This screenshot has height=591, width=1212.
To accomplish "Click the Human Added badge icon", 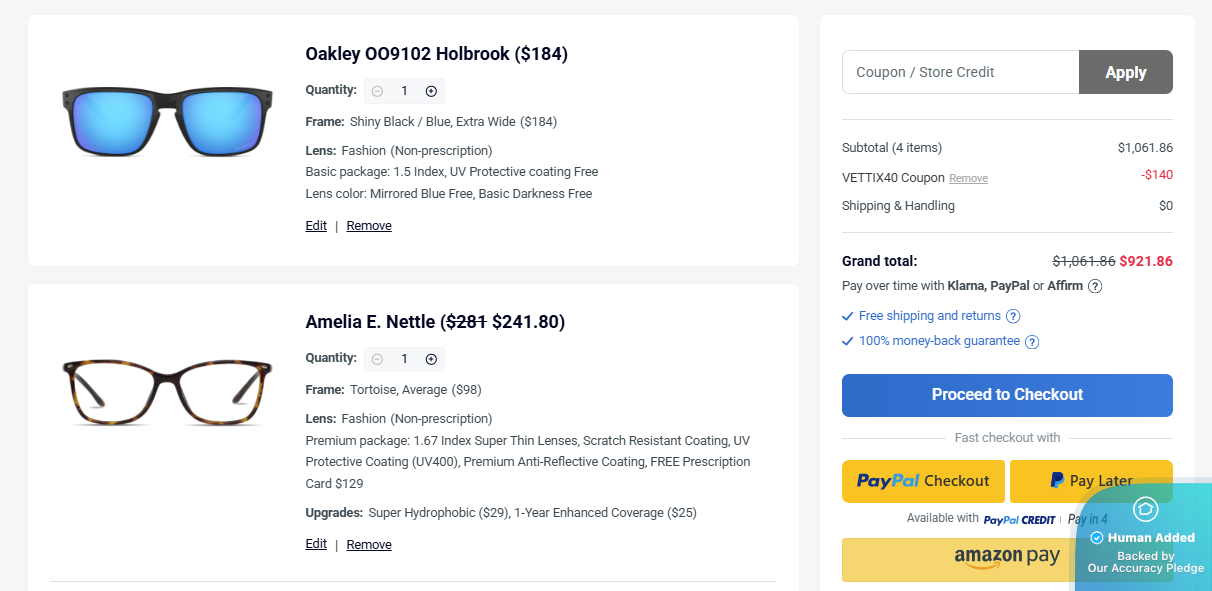I will 1145,510.
